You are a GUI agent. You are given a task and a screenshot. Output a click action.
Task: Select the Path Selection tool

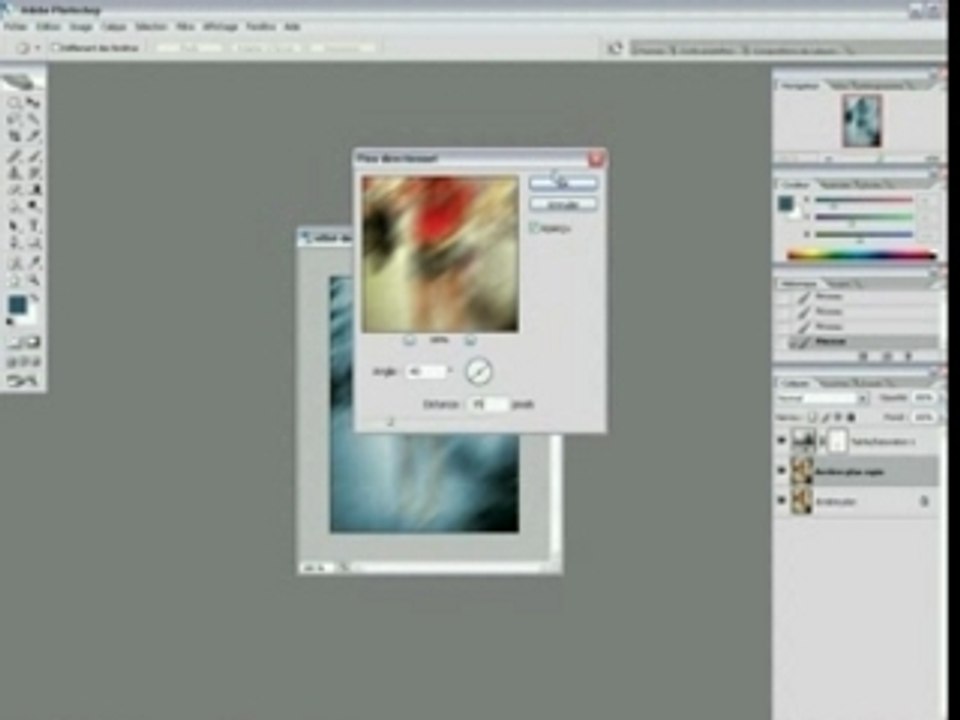14,227
